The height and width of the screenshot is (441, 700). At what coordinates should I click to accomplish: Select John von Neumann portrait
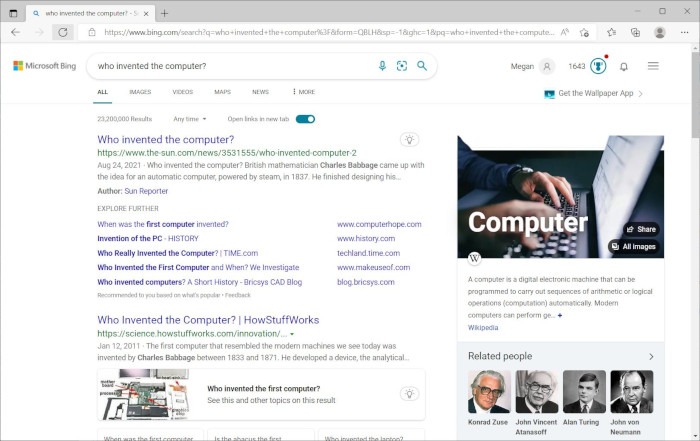pos(632,391)
